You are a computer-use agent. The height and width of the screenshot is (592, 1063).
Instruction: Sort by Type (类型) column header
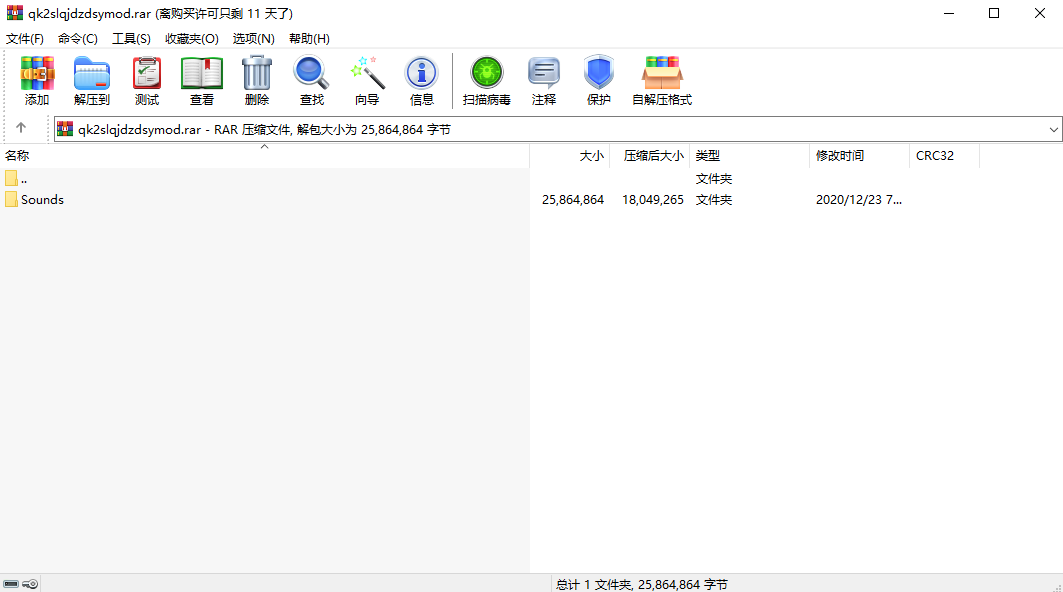coord(749,156)
